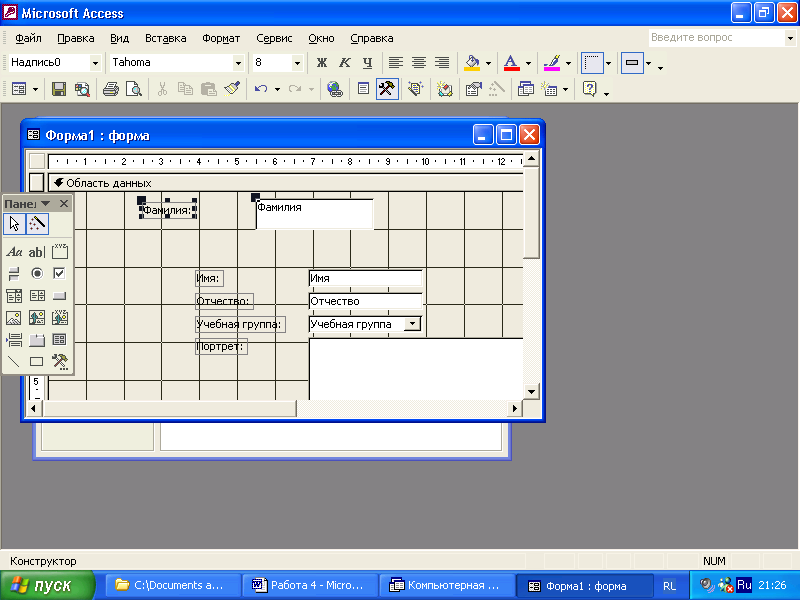
Task: Select the Image tool in toolbox
Action: click(14, 318)
